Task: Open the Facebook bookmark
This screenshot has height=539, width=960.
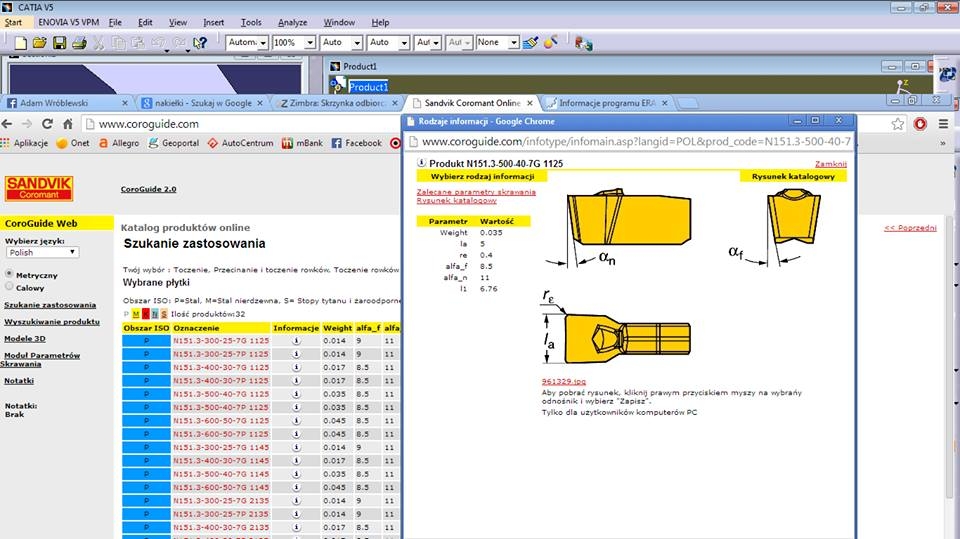Action: (x=356, y=143)
